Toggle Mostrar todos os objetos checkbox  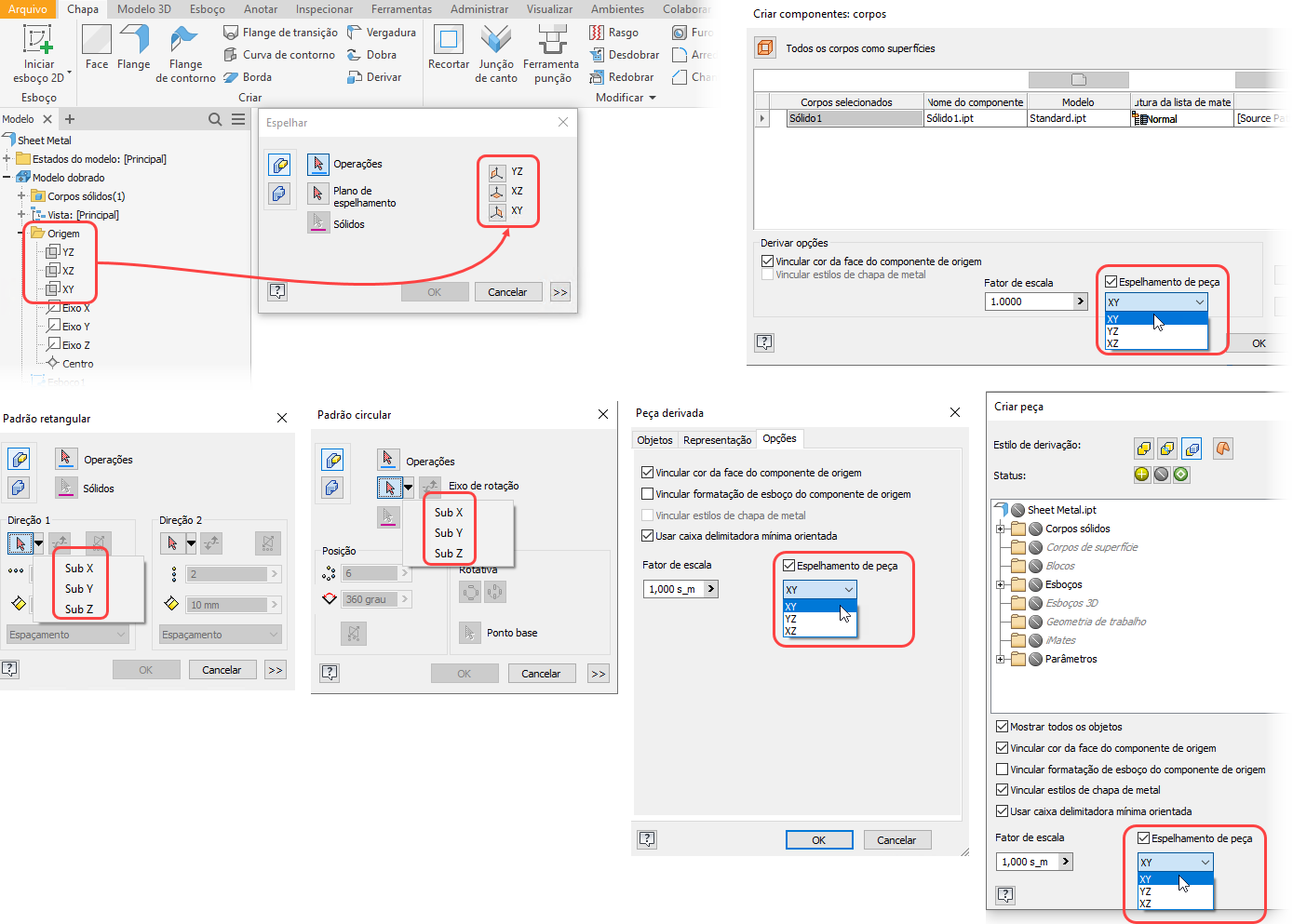pos(1003,727)
